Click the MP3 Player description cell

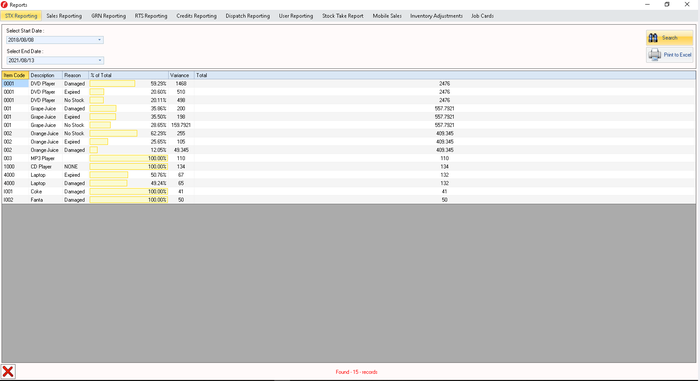coord(46,158)
